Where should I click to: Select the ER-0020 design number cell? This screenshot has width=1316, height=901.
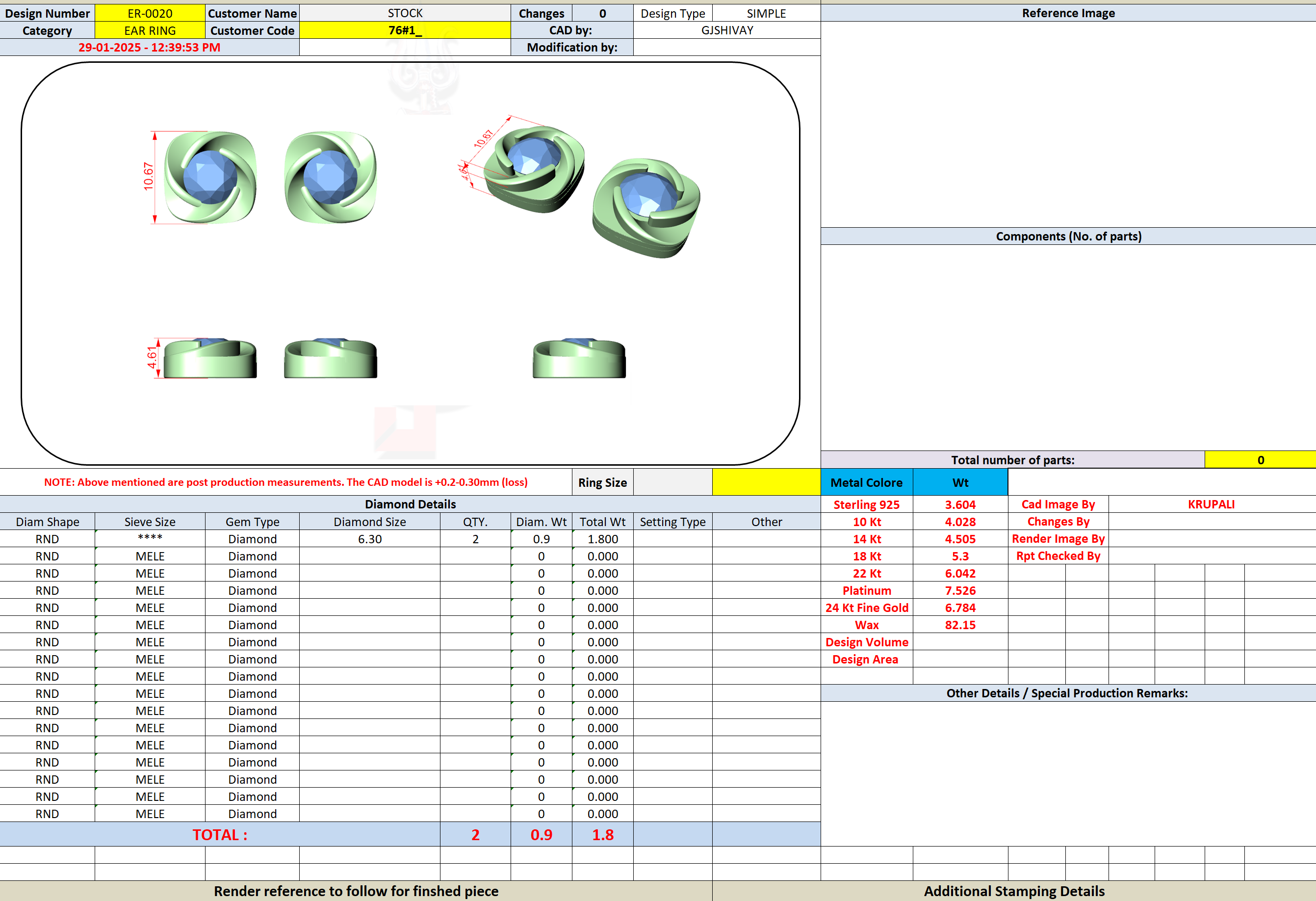[x=150, y=13]
